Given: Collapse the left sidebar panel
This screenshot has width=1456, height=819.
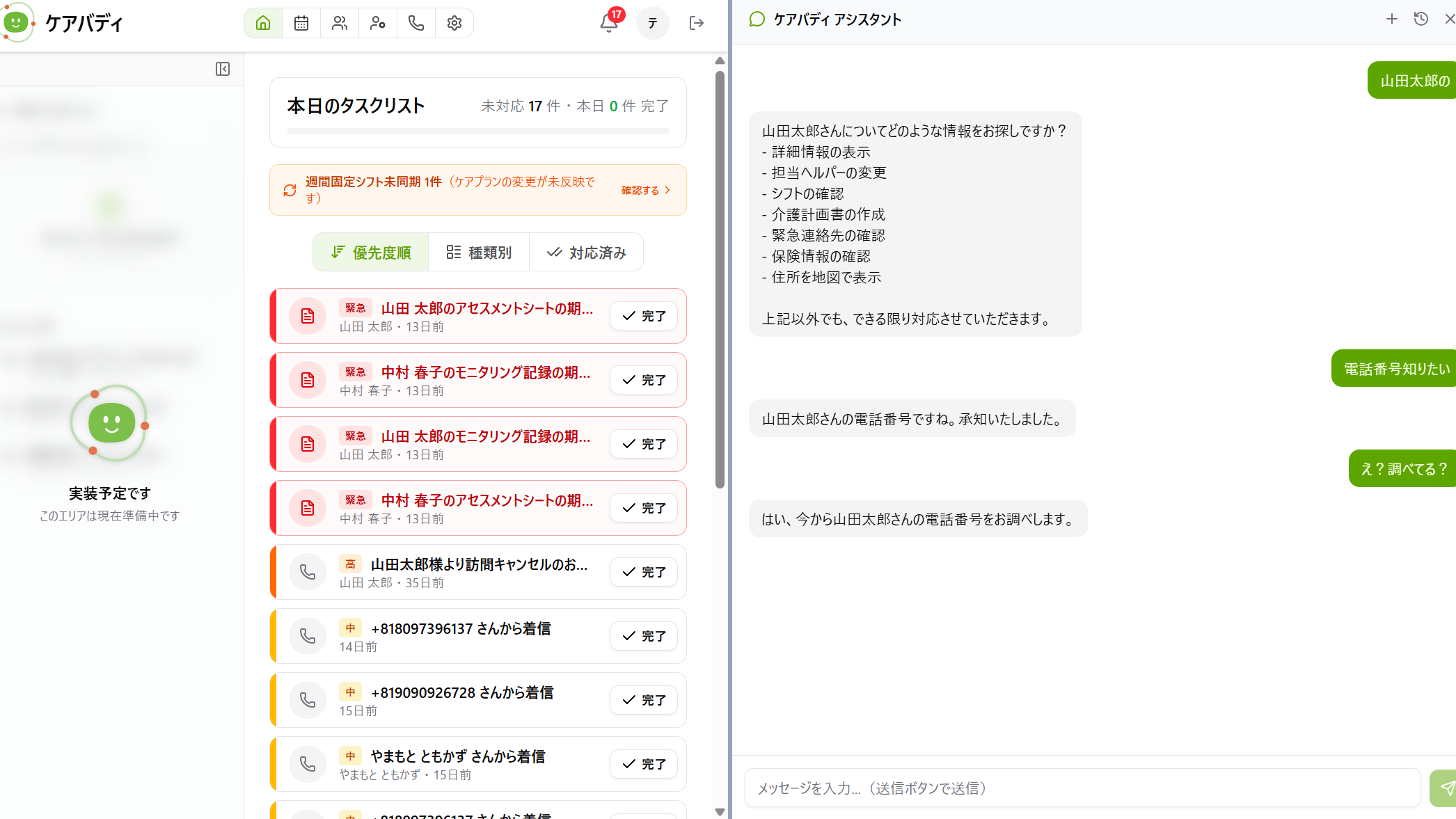Looking at the screenshot, I should click(x=223, y=69).
